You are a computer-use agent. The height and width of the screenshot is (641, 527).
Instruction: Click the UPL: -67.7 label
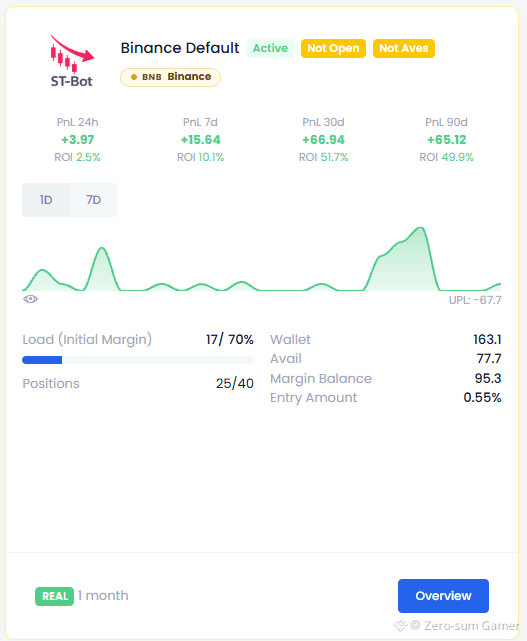pyautogui.click(x=475, y=300)
